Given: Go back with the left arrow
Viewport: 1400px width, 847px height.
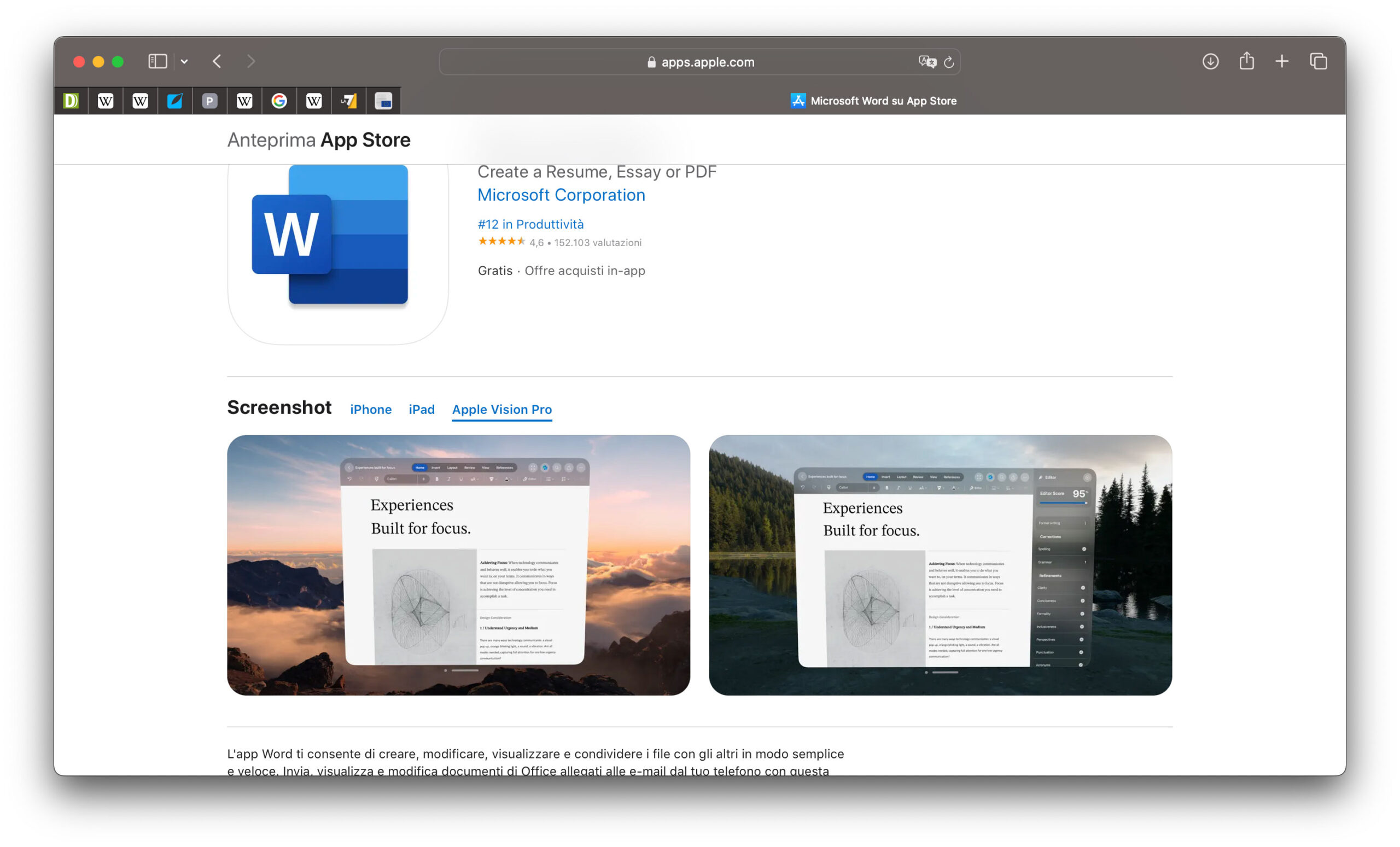Looking at the screenshot, I should (x=217, y=61).
